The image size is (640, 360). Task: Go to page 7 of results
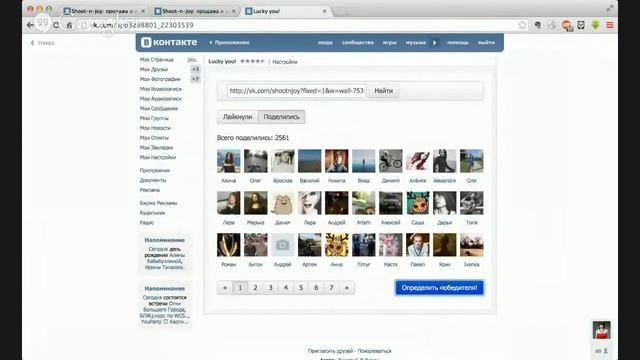(331, 288)
